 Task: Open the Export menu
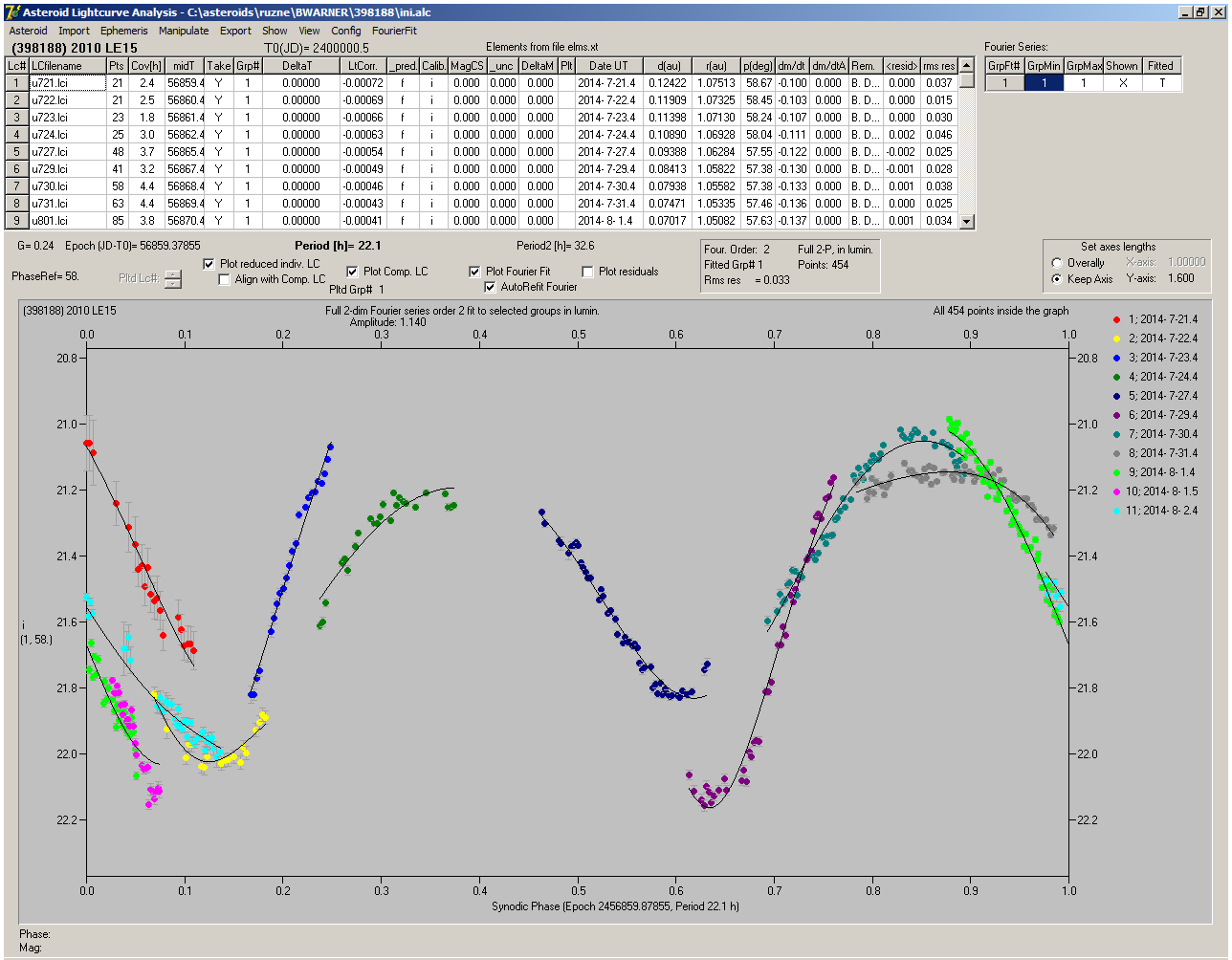(235, 31)
